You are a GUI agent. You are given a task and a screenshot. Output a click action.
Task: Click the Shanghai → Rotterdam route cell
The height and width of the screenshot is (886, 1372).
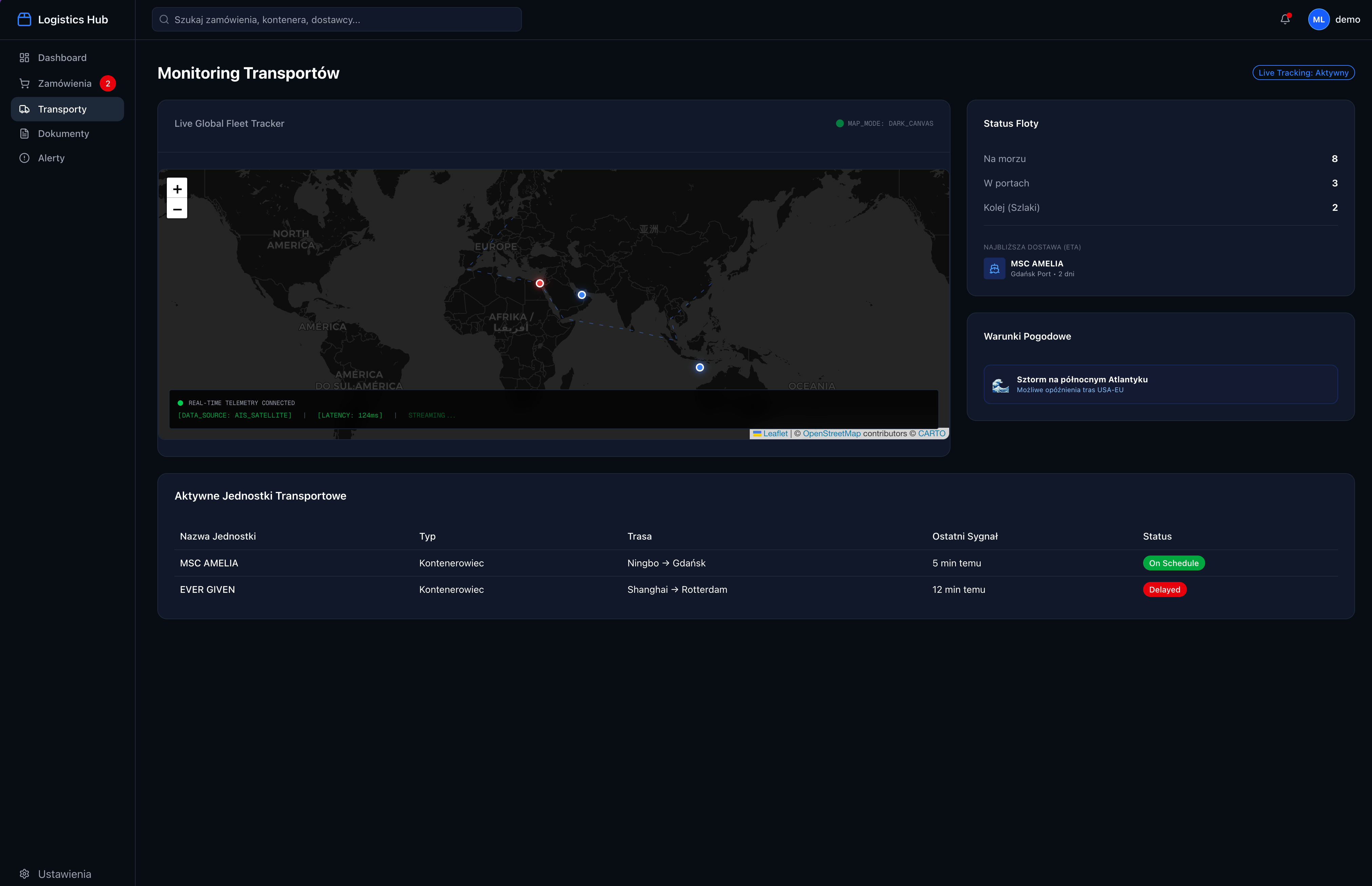click(x=678, y=590)
